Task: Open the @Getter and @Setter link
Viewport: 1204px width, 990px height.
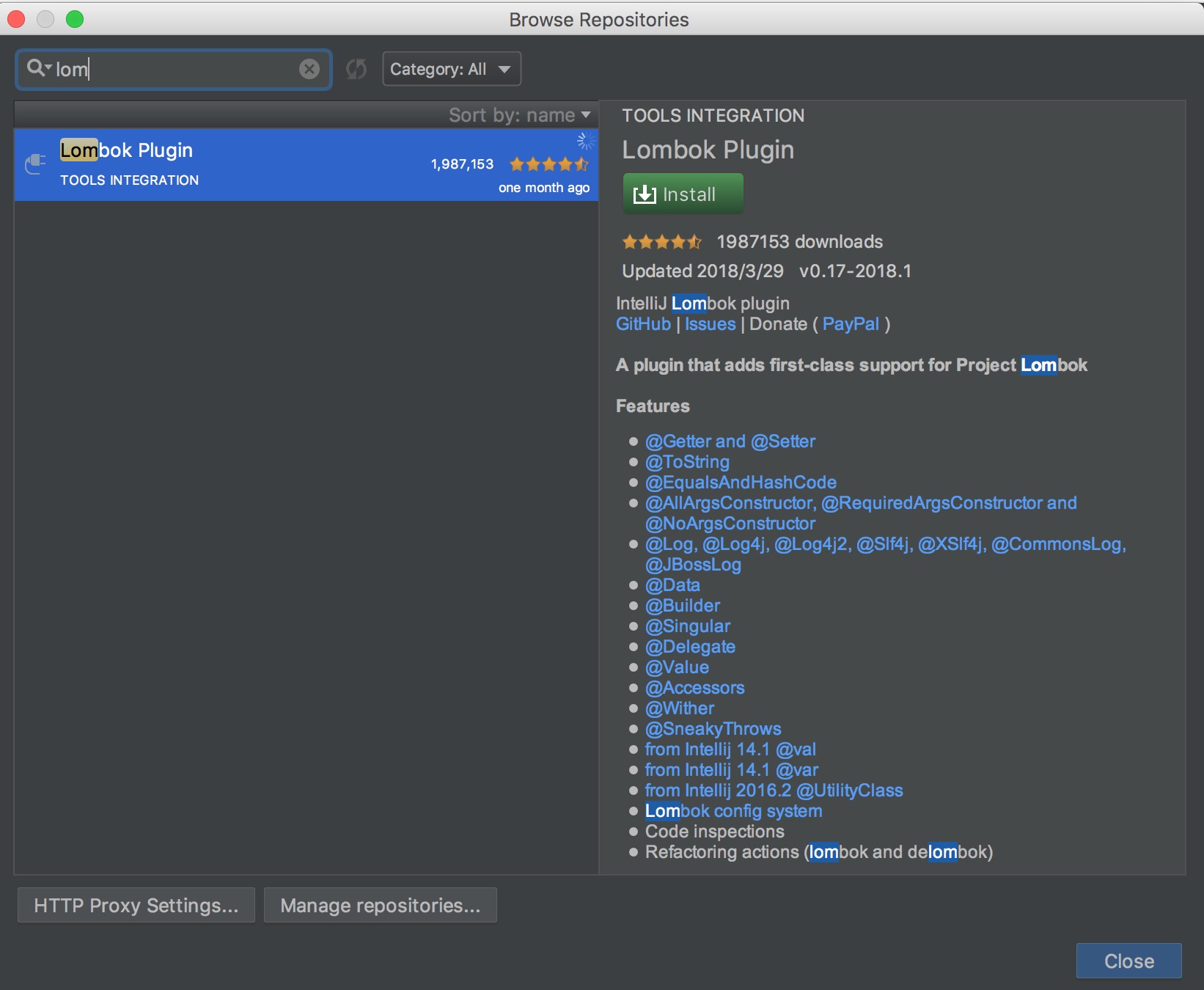Action: coord(730,441)
